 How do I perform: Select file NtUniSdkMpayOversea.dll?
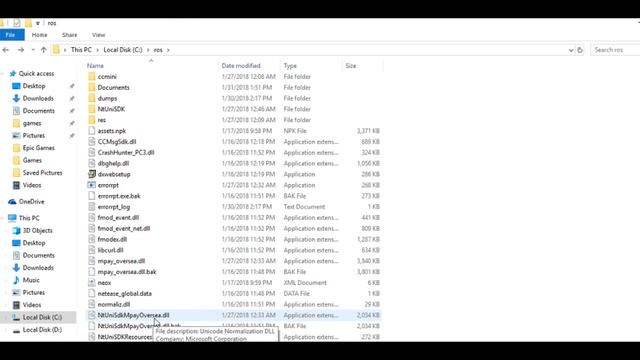coord(133,315)
